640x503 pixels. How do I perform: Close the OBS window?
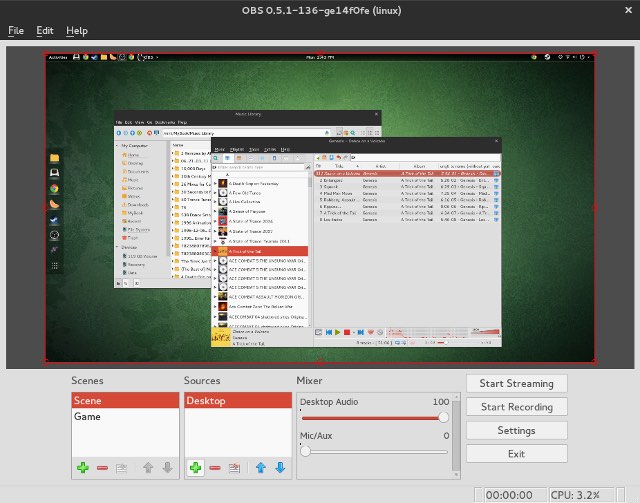click(x=629, y=10)
